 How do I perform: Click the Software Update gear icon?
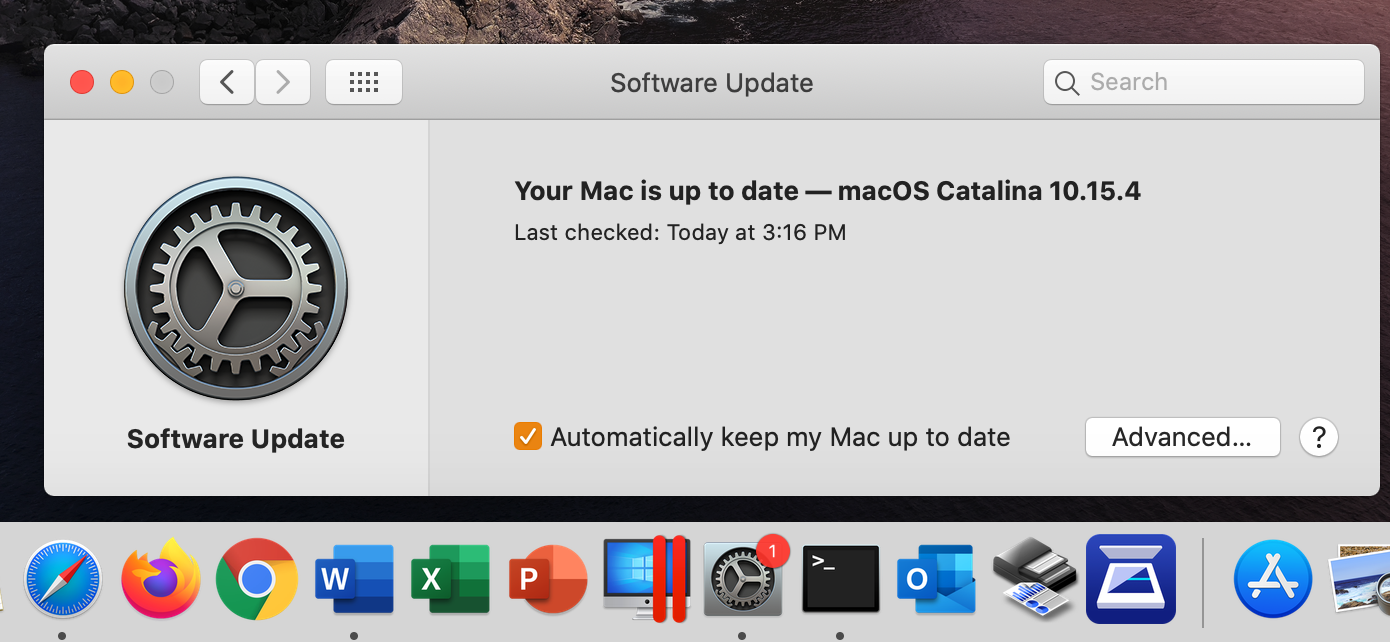pyautogui.click(x=236, y=289)
